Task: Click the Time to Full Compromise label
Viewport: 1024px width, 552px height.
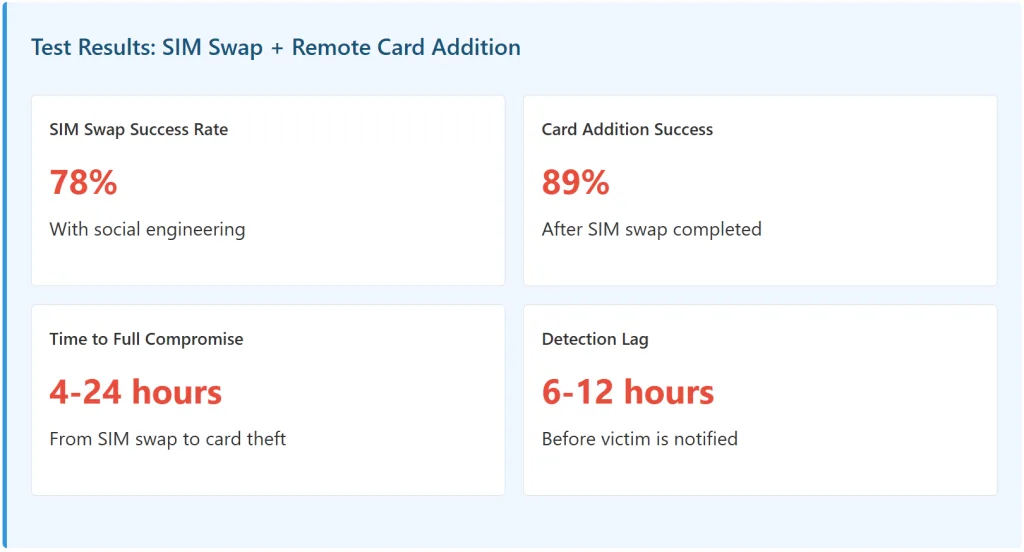Action: [146, 339]
